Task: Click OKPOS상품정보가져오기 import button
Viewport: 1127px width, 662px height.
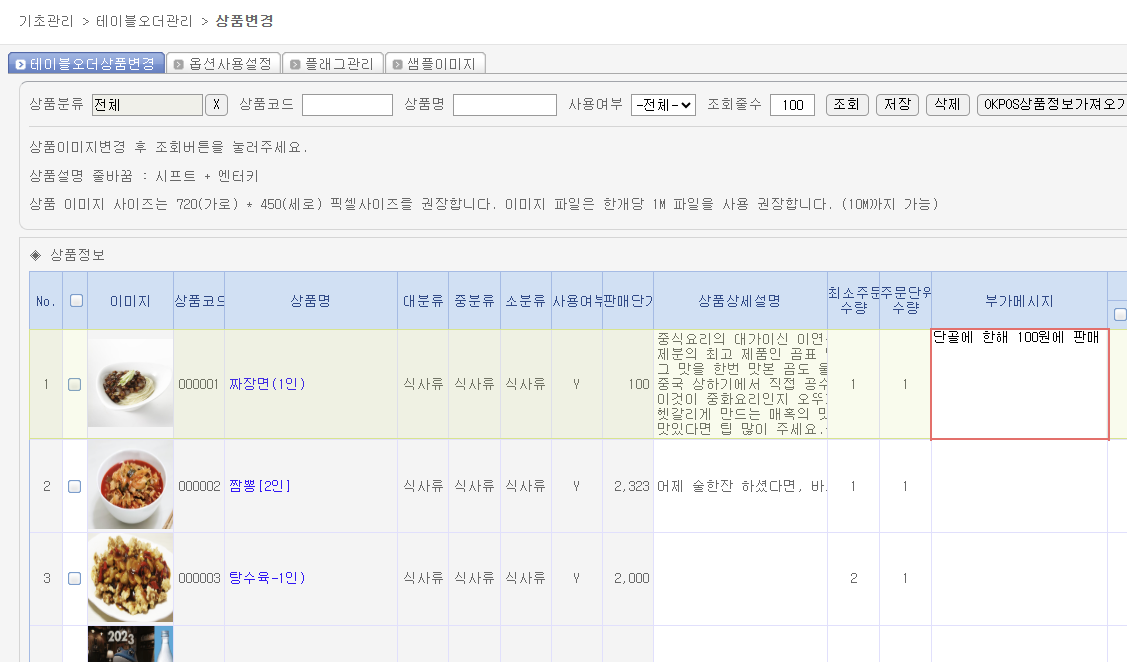Action: [x=1051, y=105]
